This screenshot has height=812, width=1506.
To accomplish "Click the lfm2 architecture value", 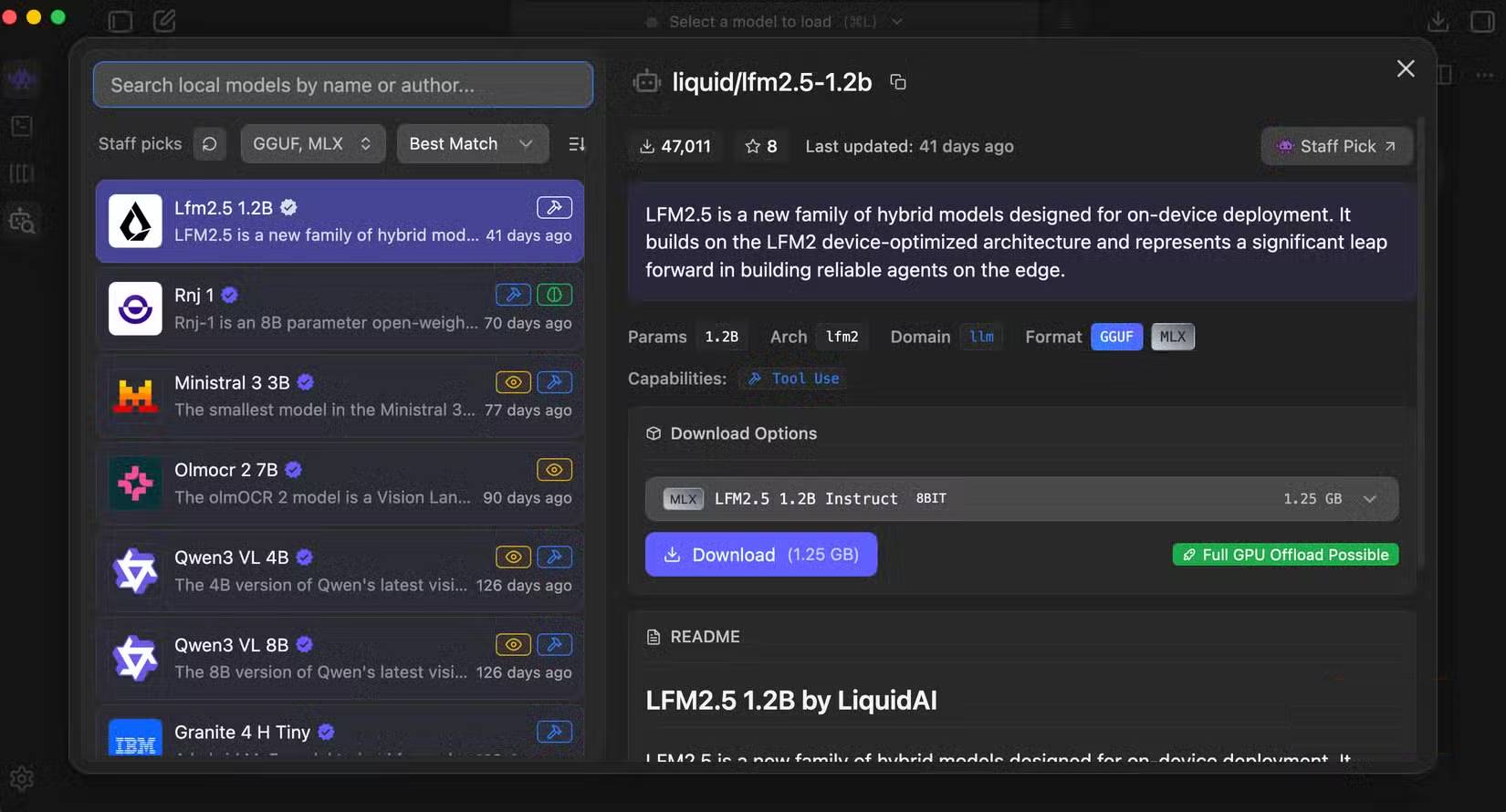I will 842,337.
